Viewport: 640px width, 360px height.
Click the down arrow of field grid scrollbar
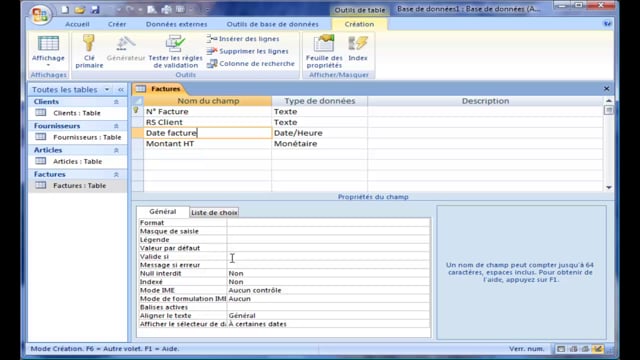pyautogui.click(x=609, y=187)
